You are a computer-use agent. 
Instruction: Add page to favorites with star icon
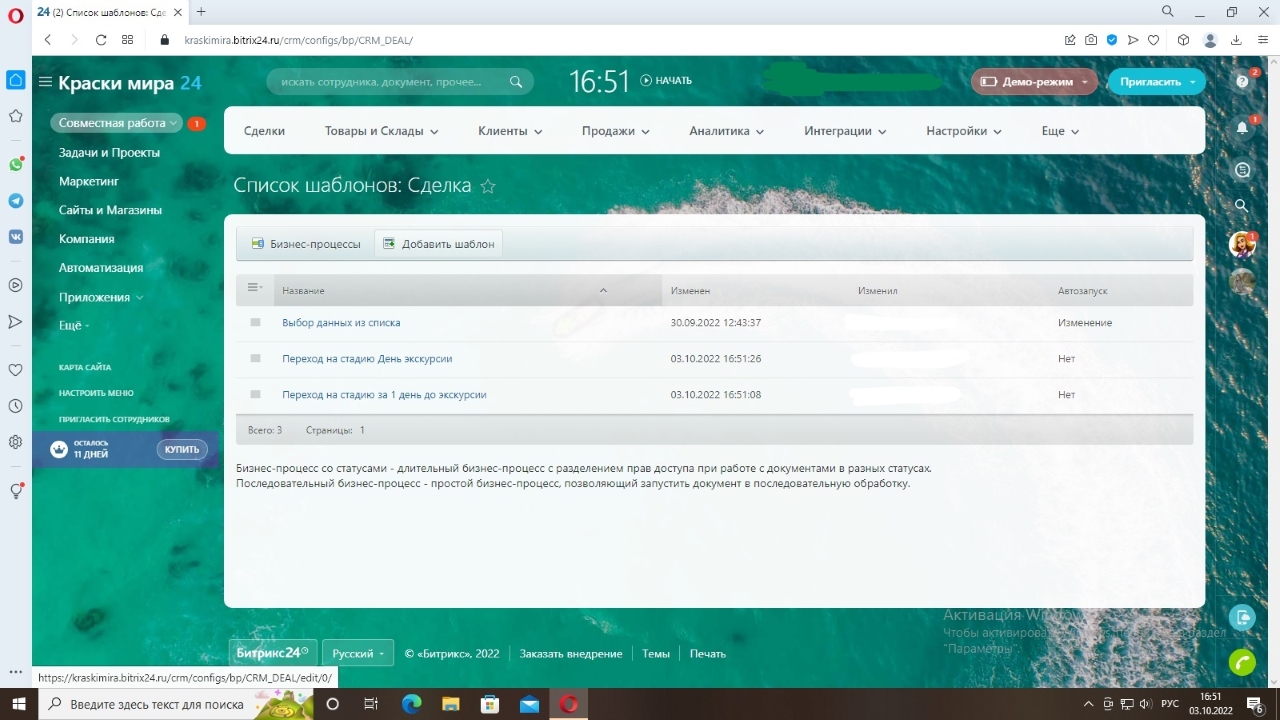[x=488, y=186]
